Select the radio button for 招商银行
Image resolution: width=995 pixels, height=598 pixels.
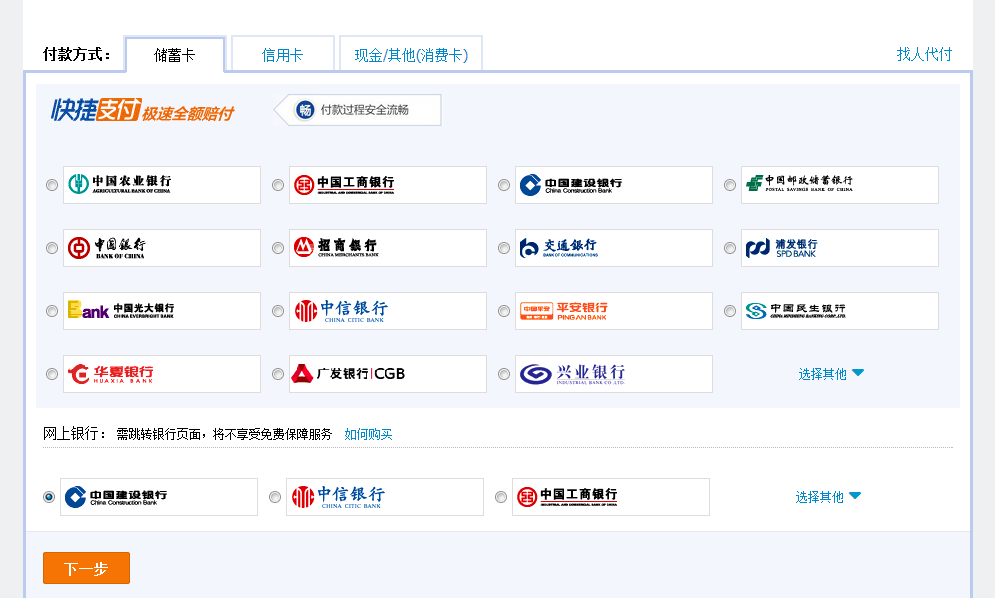click(x=278, y=248)
